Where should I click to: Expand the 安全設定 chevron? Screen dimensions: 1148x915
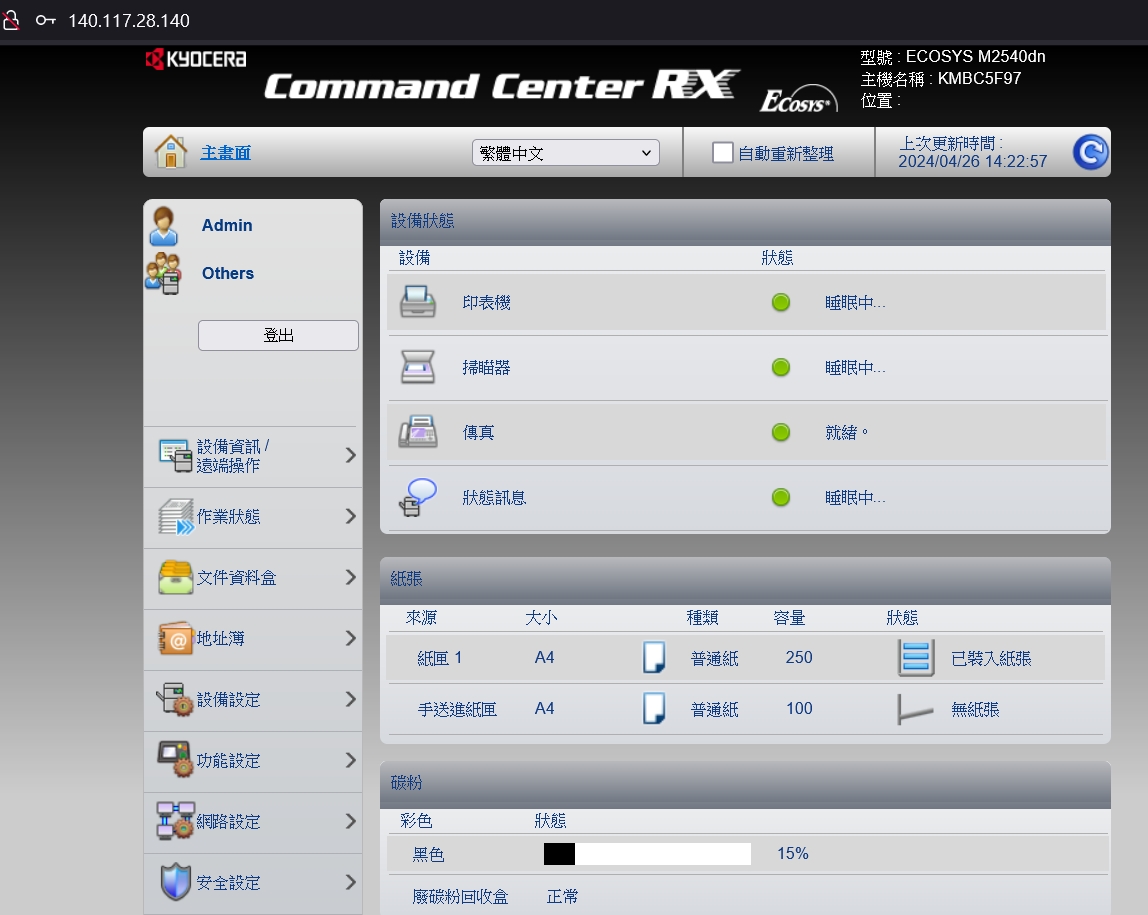coord(351,881)
